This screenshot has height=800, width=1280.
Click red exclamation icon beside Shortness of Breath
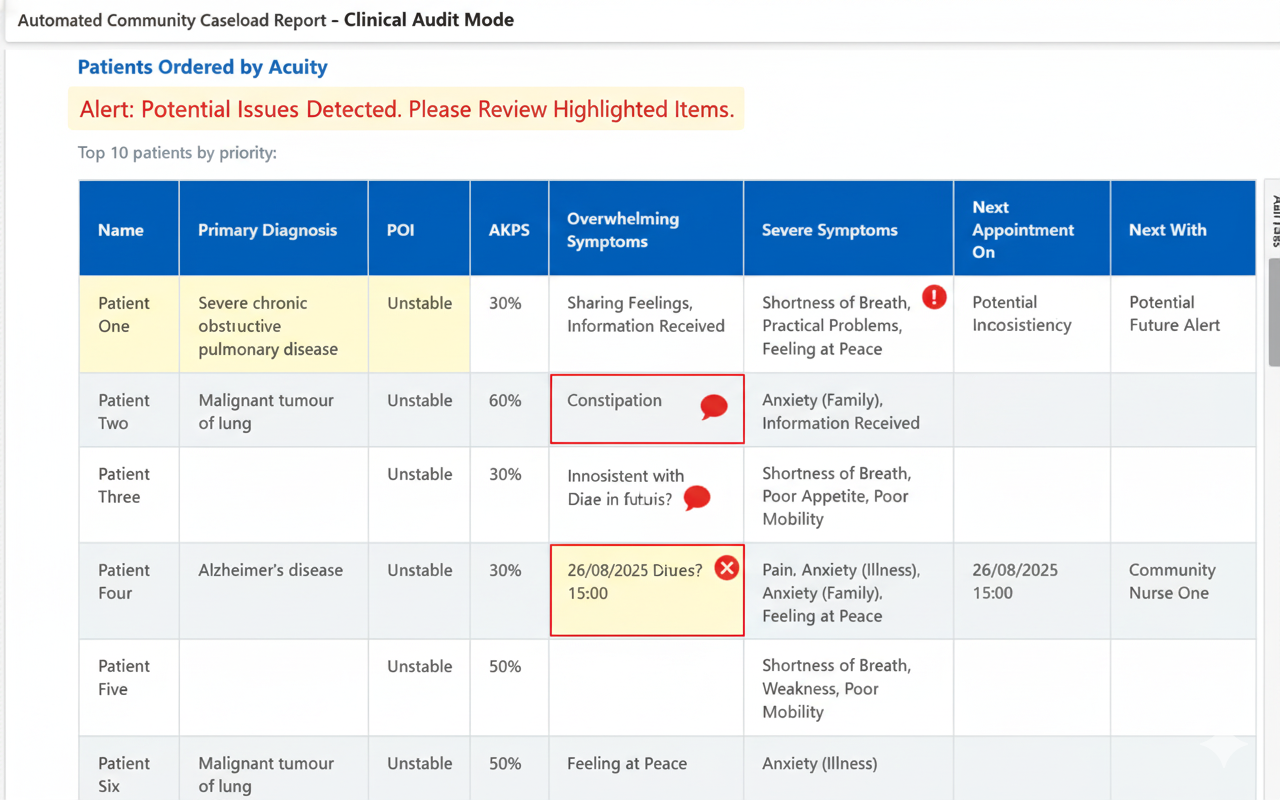(x=934, y=297)
